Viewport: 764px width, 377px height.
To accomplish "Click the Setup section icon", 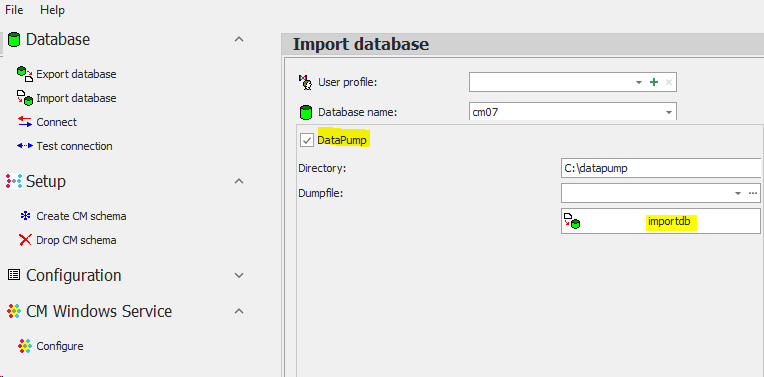I will 14,181.
